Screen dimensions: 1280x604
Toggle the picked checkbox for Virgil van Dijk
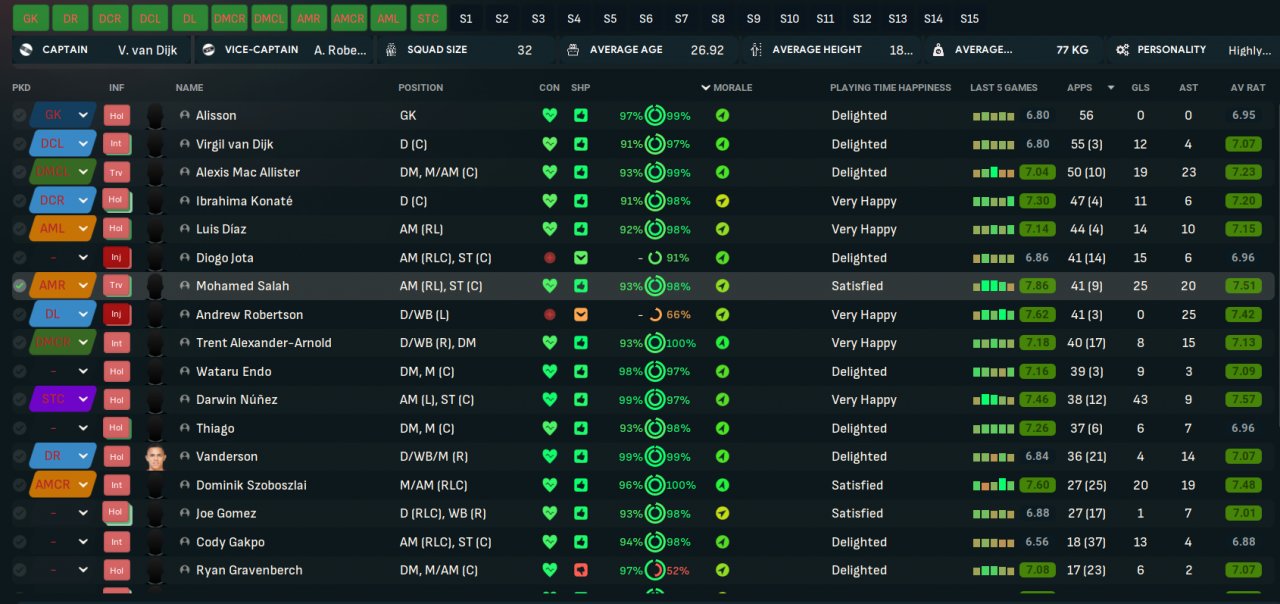[20, 144]
